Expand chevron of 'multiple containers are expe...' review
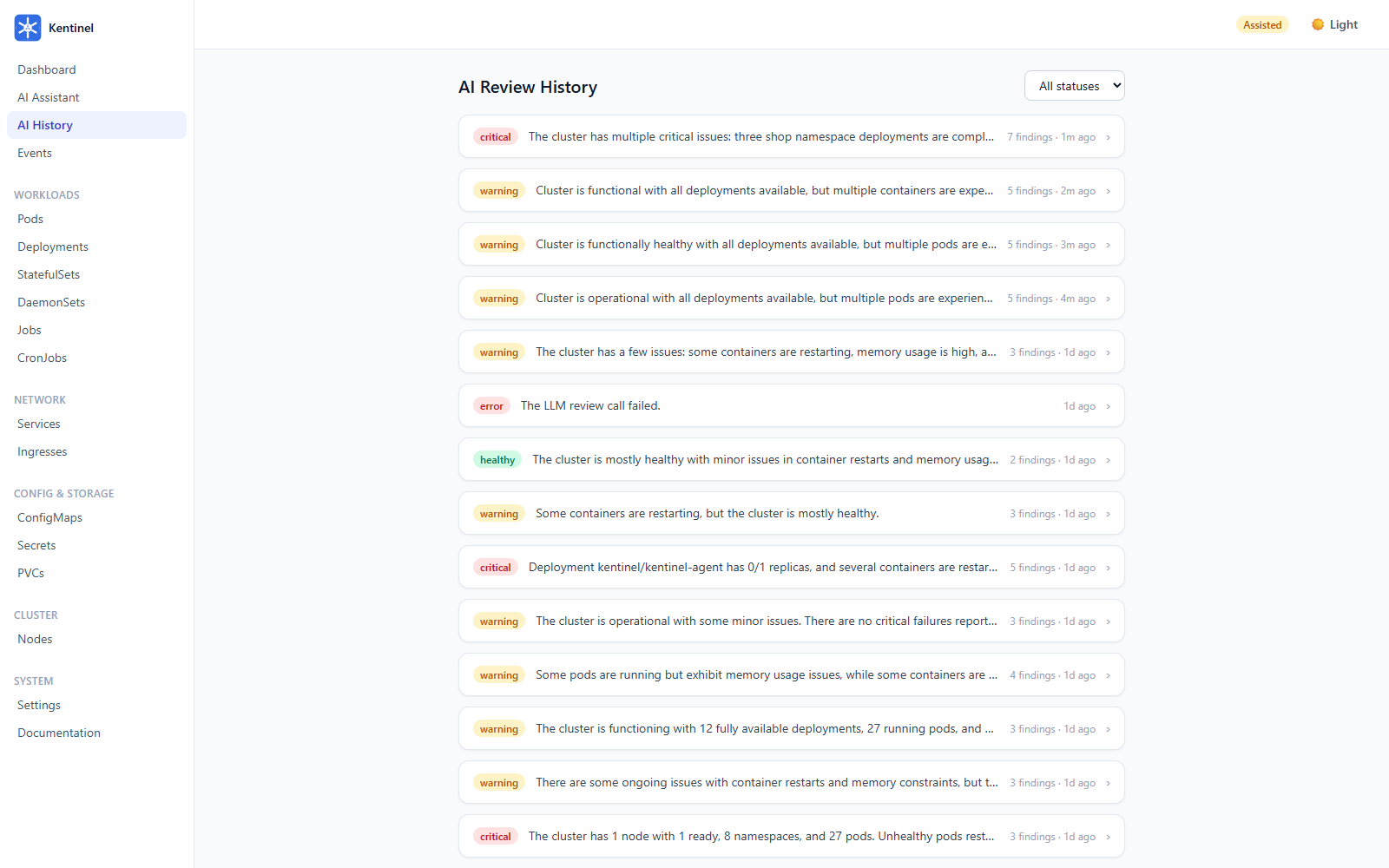The height and width of the screenshot is (868, 1389). pyautogui.click(x=1108, y=191)
